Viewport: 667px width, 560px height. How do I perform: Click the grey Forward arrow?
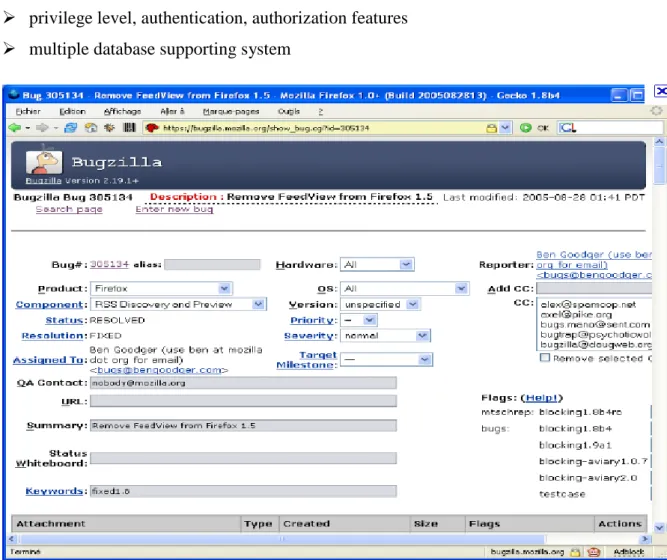pos(42,128)
